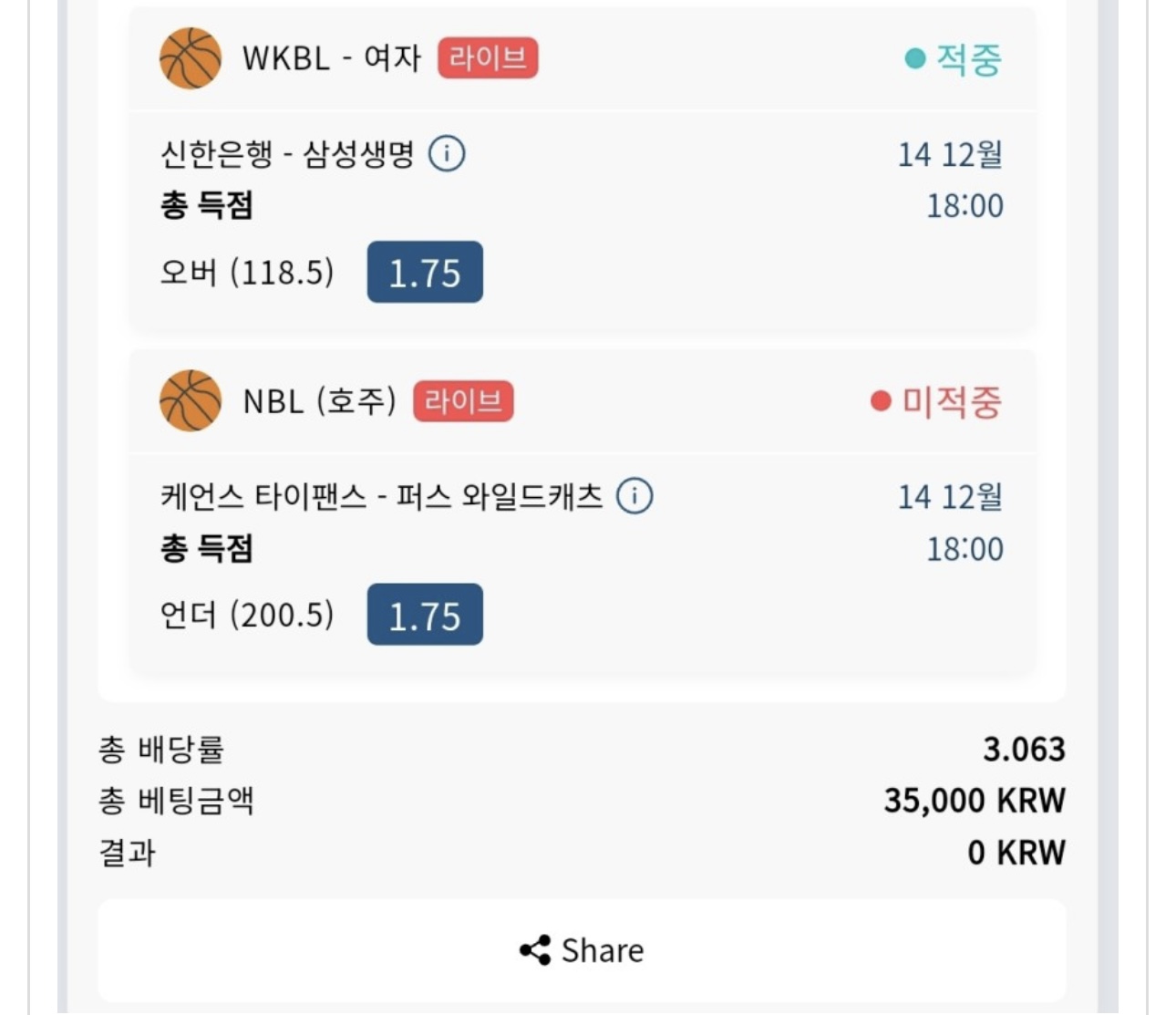Click the 언더 (200.5) selection label
The image size is (1176, 1015).
247,615
